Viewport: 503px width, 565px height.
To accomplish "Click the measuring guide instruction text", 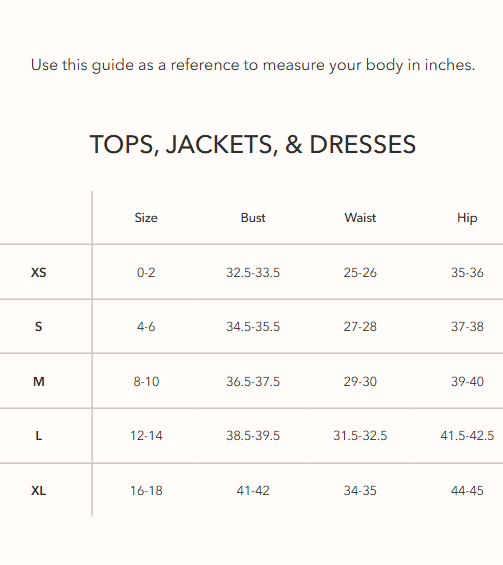I will 253,65.
